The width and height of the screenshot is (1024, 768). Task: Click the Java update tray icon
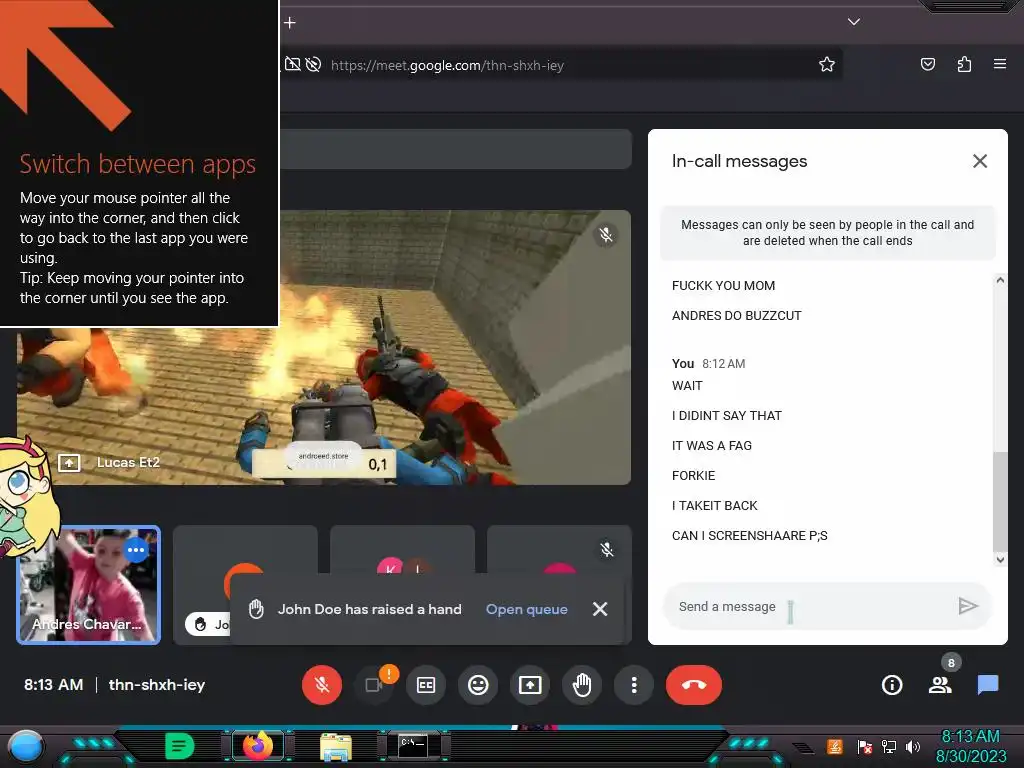click(x=835, y=746)
